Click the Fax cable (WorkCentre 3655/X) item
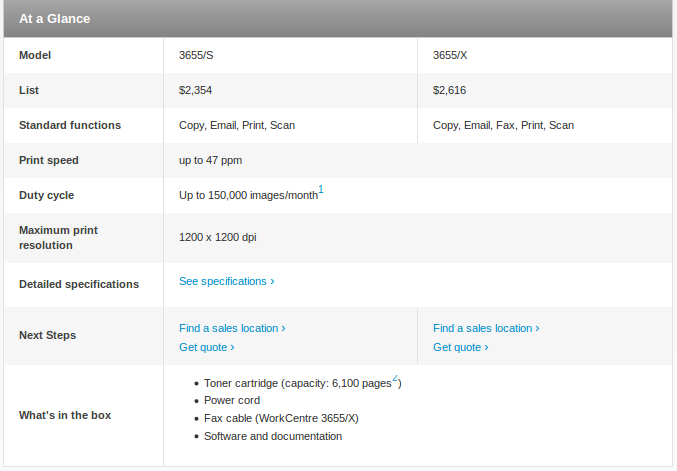Screen dimensions: 677x471 pos(282,418)
